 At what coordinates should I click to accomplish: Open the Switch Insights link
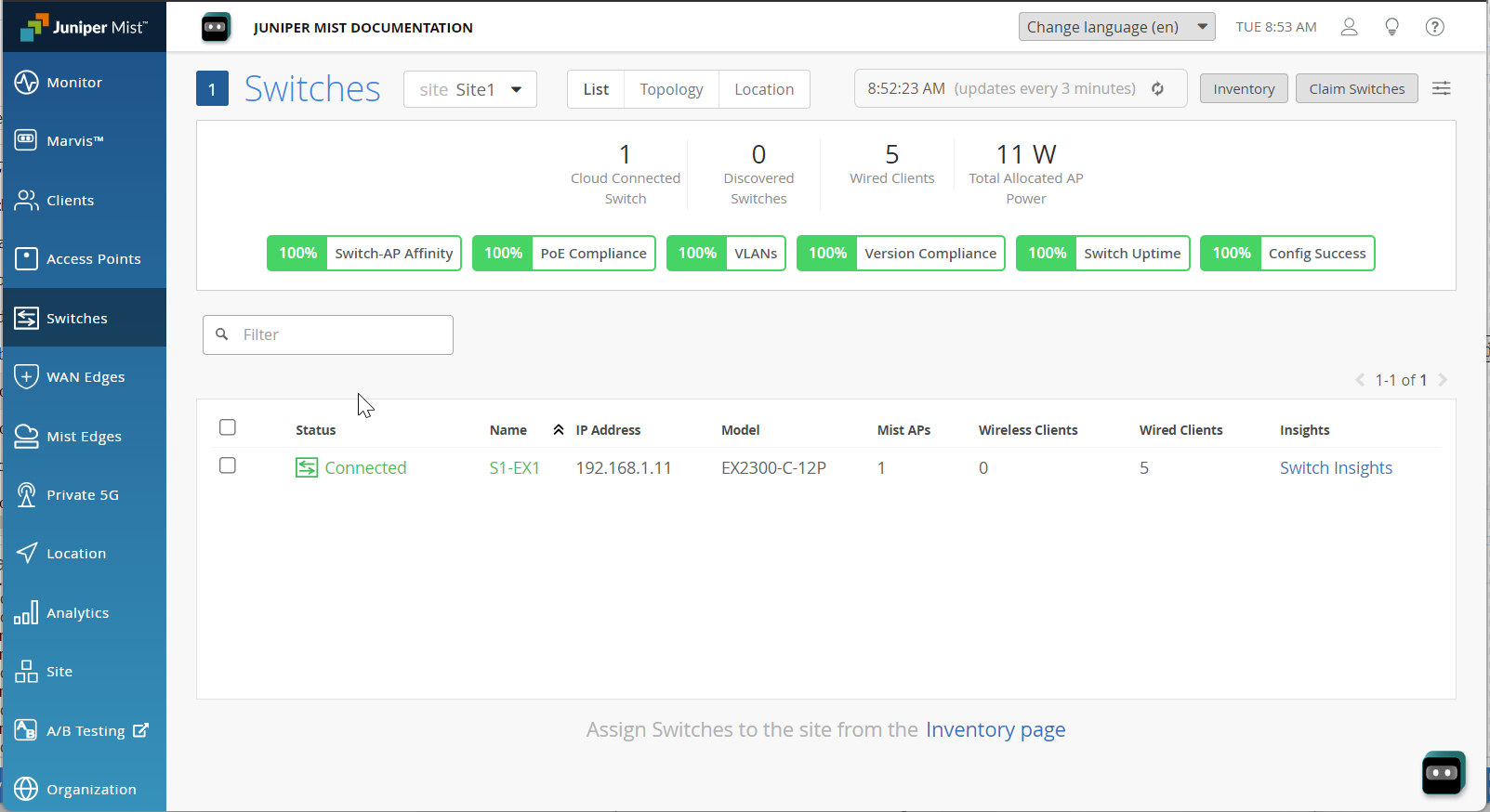pos(1336,468)
